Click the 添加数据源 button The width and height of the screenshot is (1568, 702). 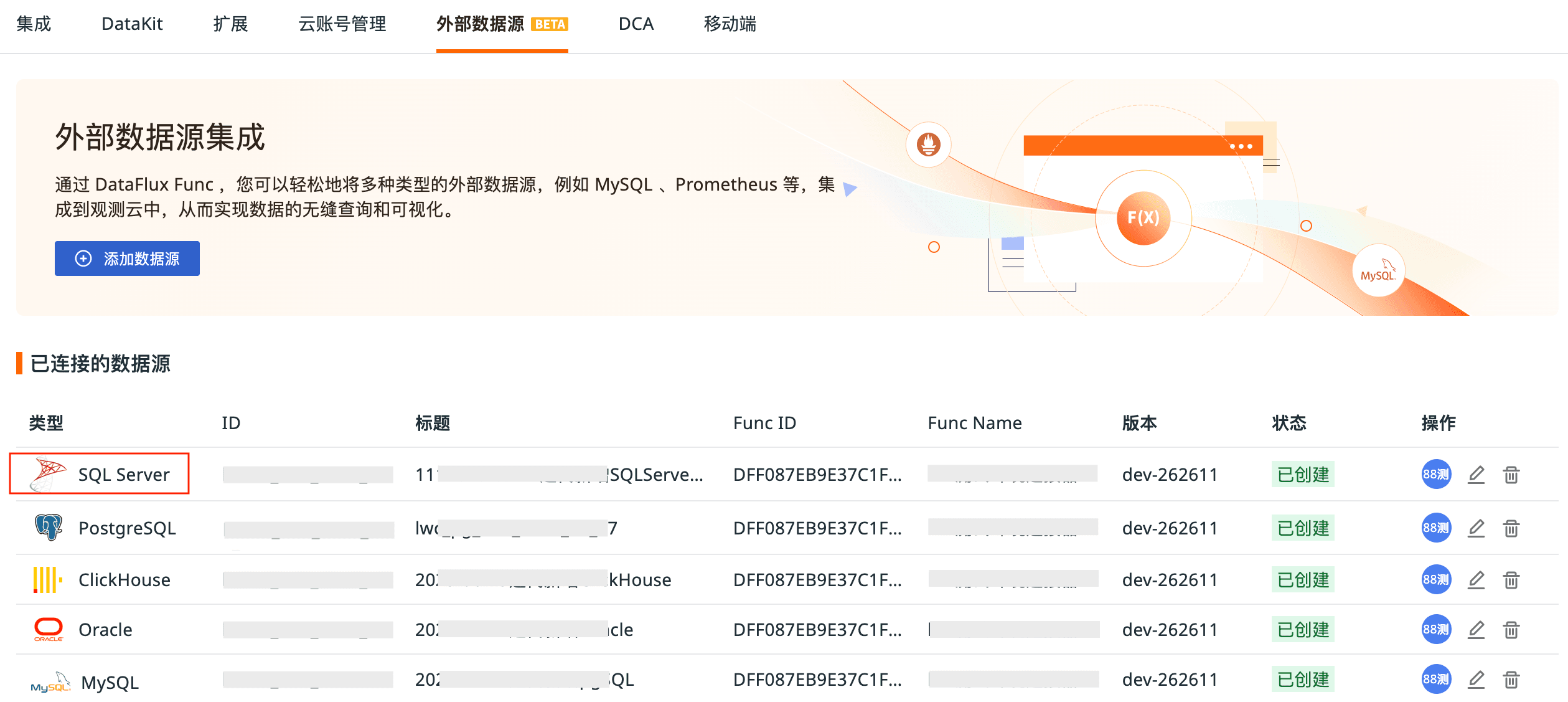tap(127, 259)
